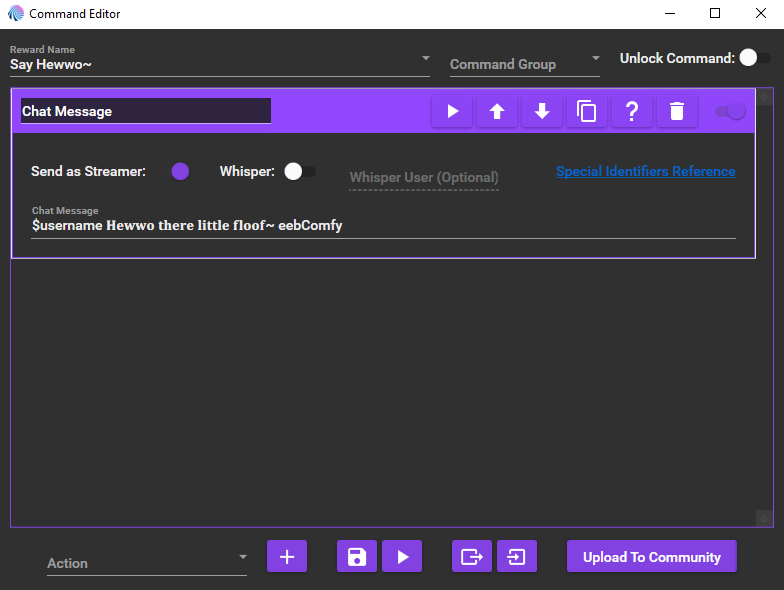Focus the Whisper User (Optional) field
The height and width of the screenshot is (590, 784).
424,178
